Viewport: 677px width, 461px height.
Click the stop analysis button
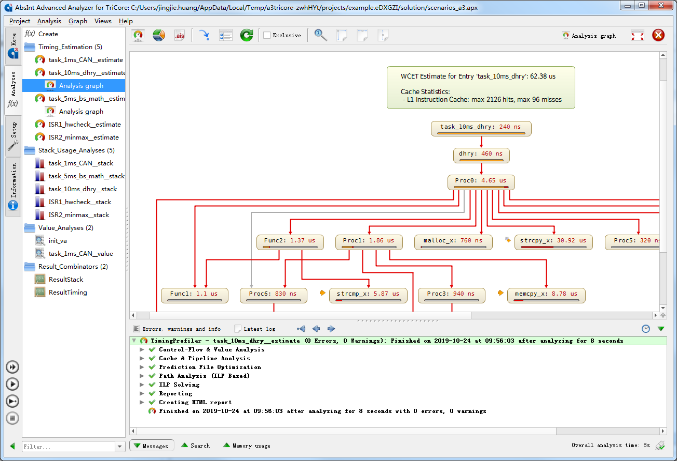pyautogui.click(x=12, y=418)
